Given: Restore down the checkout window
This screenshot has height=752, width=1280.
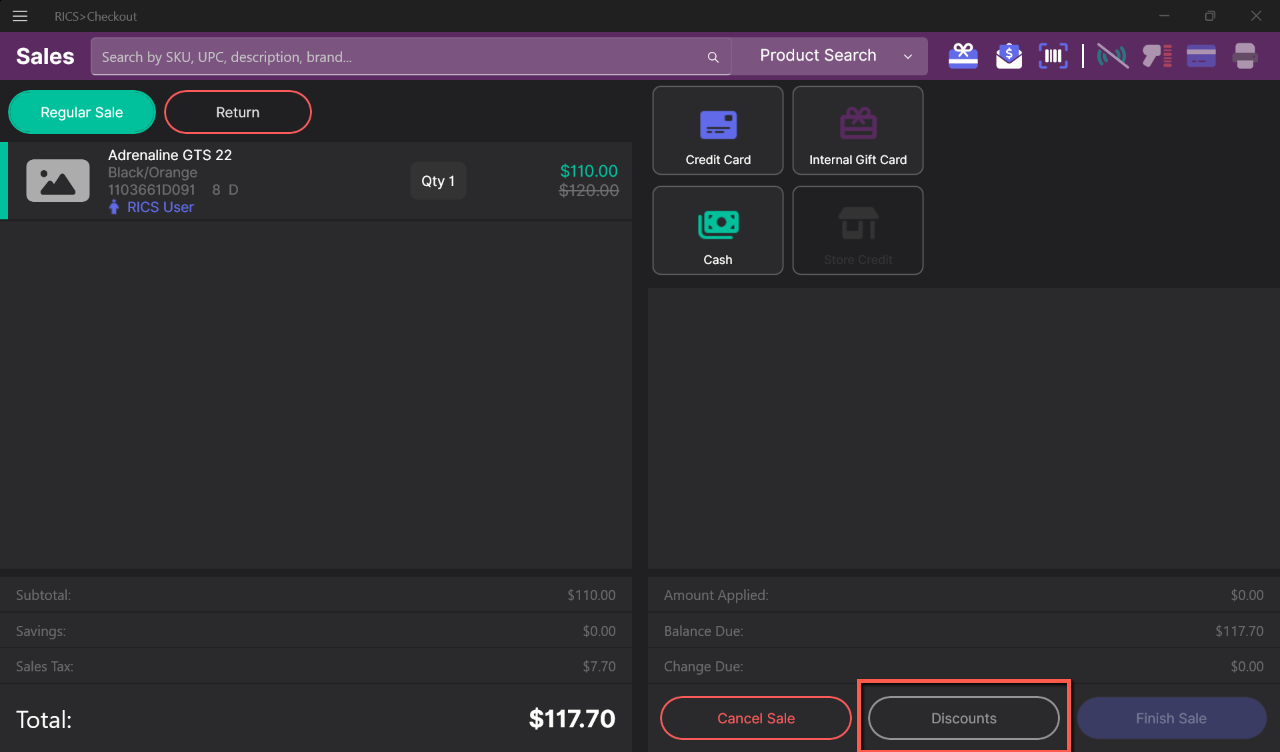Looking at the screenshot, I should [x=1210, y=16].
